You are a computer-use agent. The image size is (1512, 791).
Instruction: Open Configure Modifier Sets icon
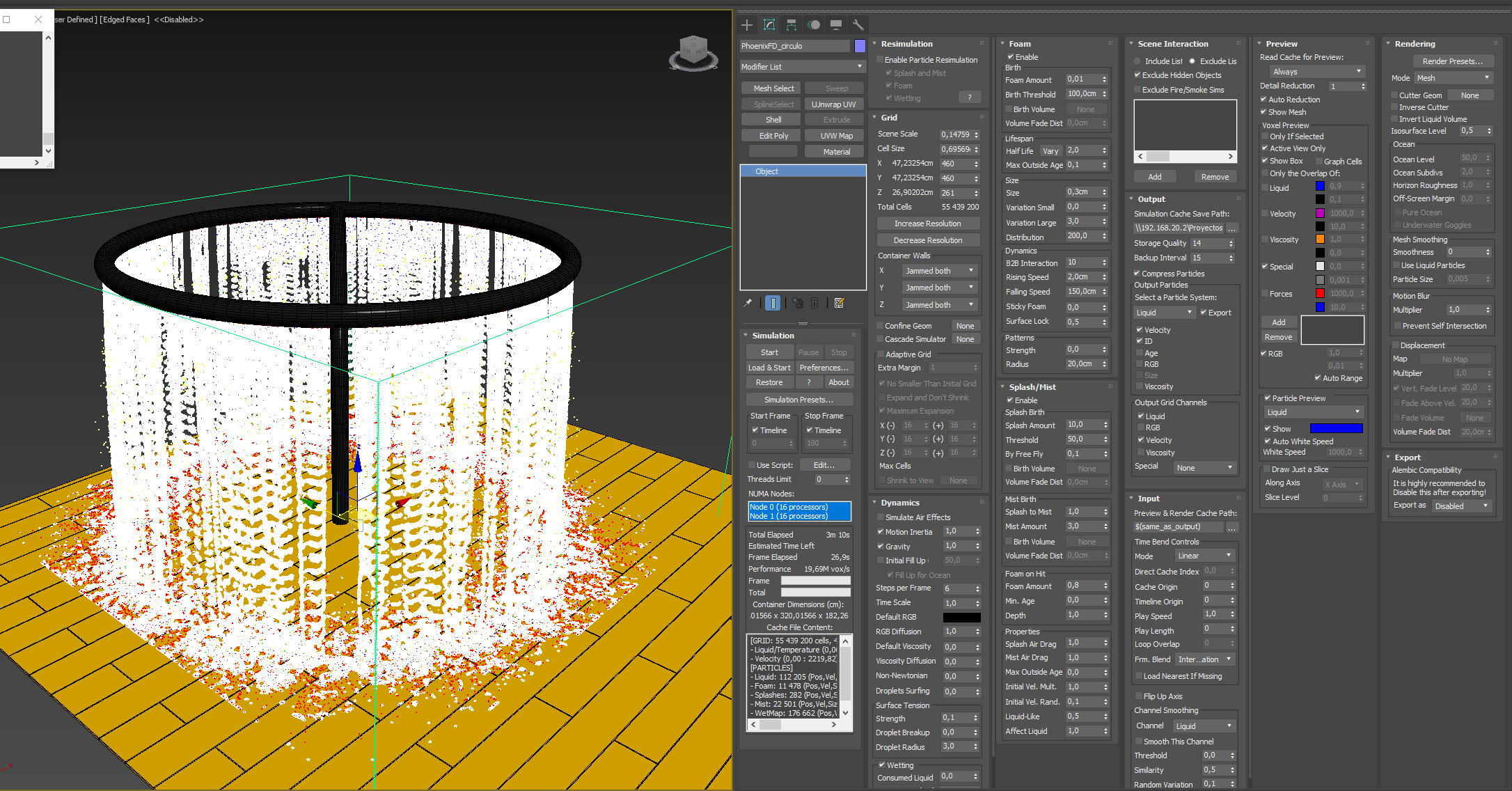click(839, 303)
